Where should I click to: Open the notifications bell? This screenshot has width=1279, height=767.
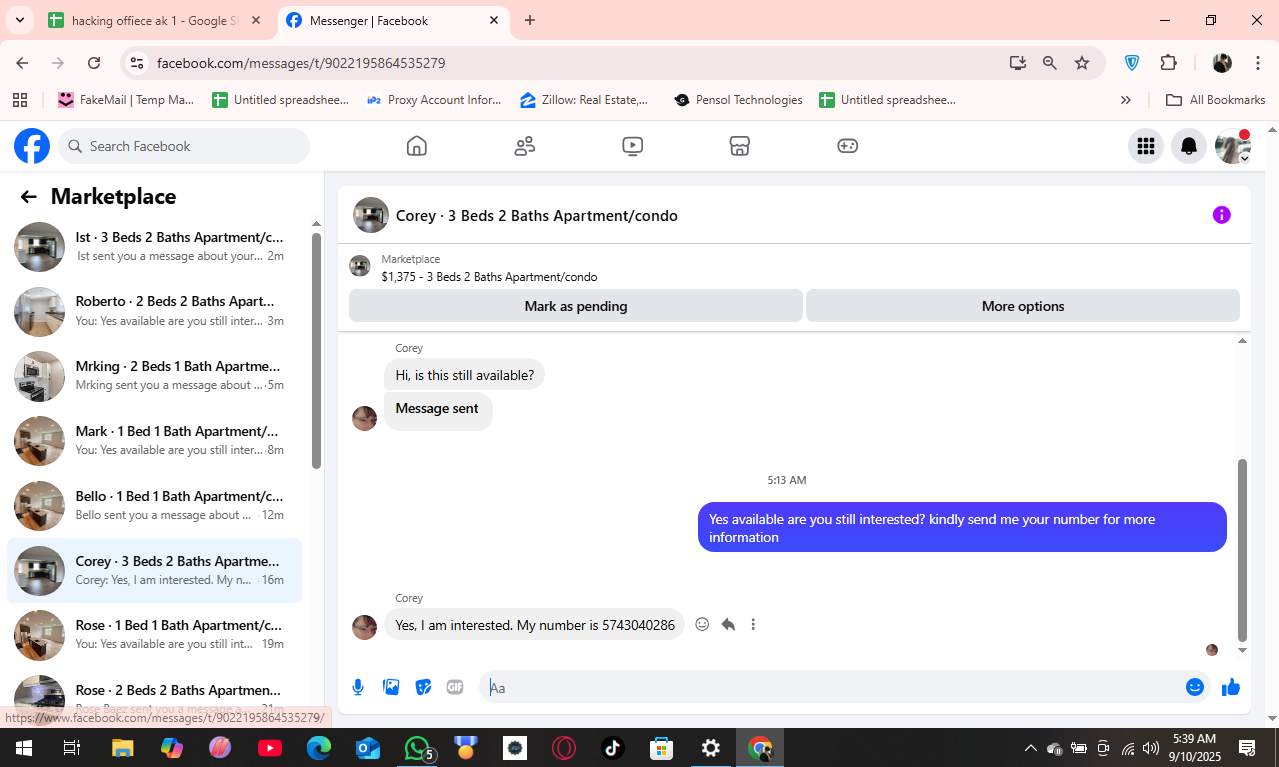1189,146
